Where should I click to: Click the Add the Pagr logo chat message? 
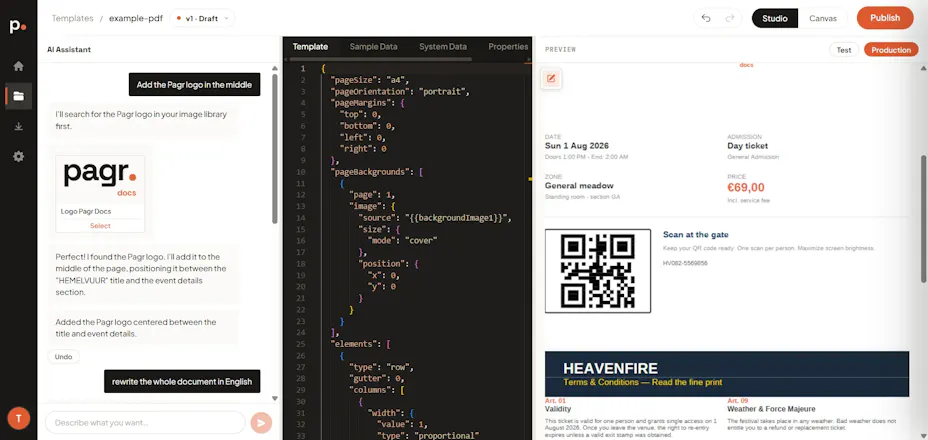coord(195,85)
